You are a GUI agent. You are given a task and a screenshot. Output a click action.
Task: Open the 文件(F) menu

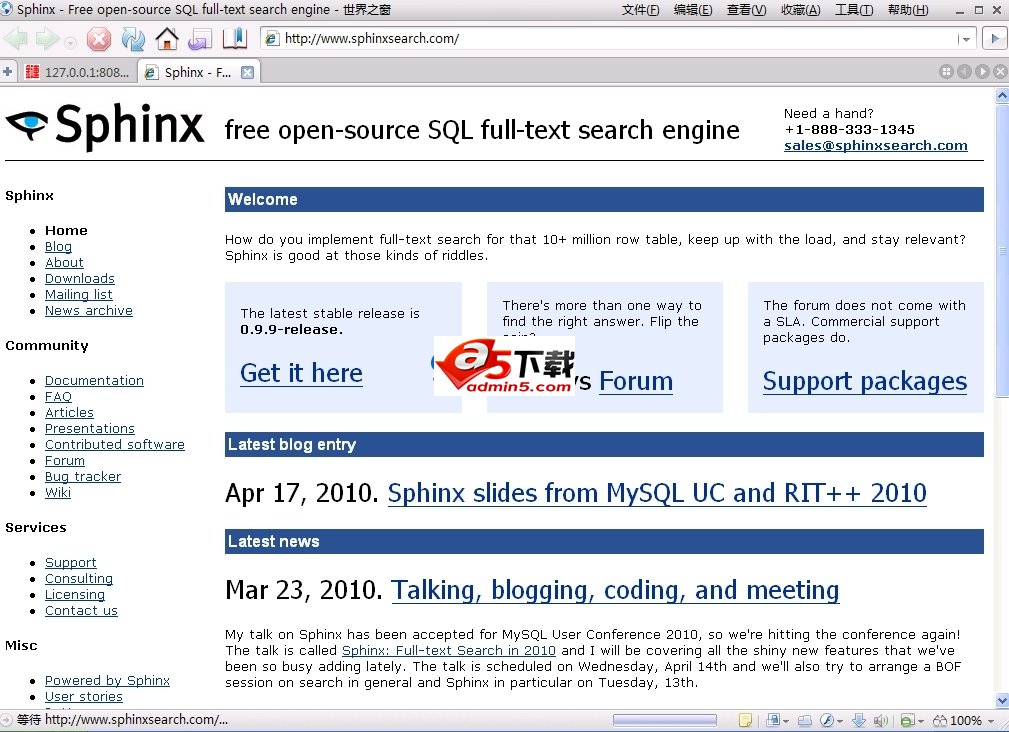tap(640, 10)
